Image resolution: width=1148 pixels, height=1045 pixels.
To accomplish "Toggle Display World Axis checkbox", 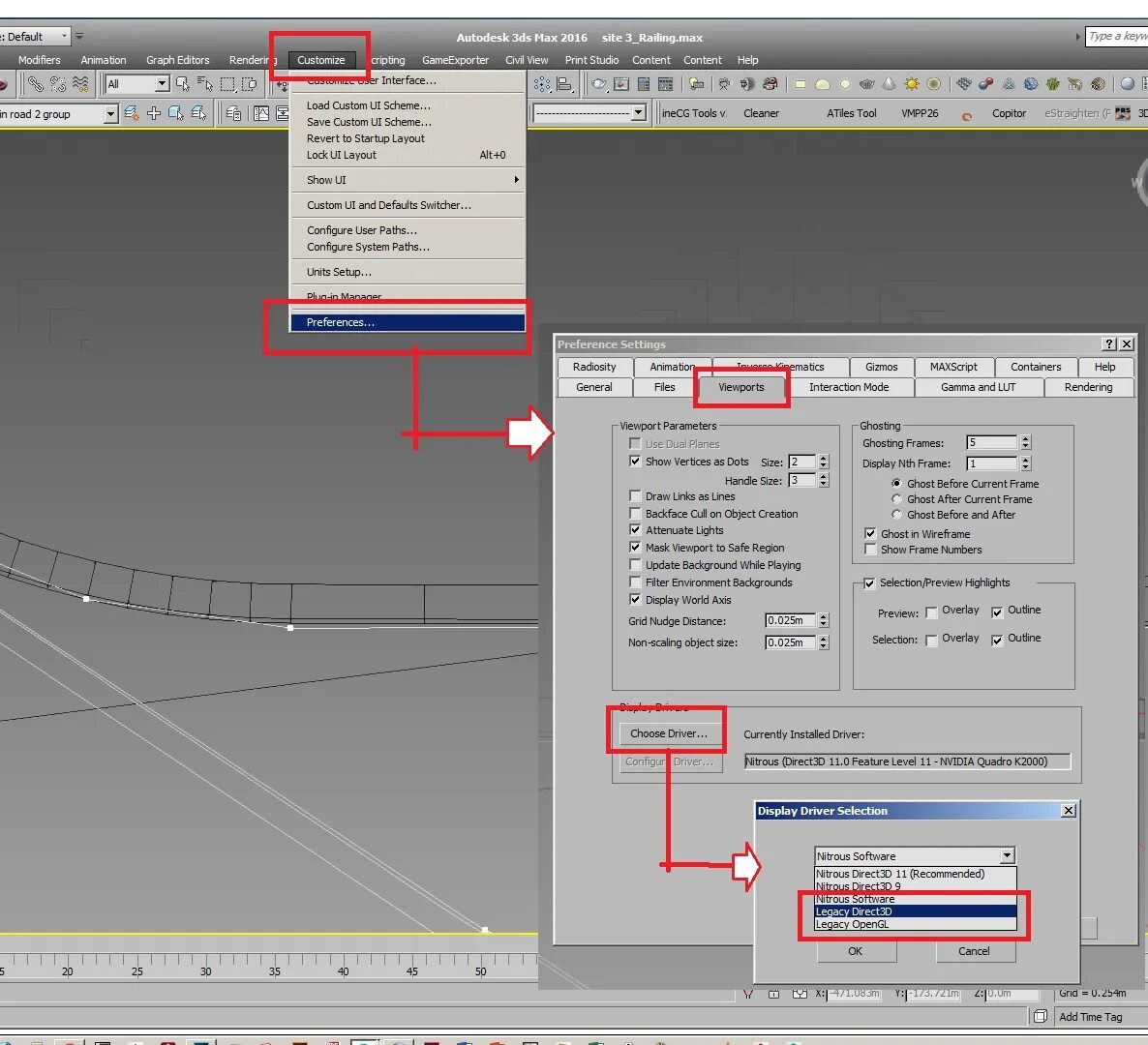I will [x=635, y=599].
